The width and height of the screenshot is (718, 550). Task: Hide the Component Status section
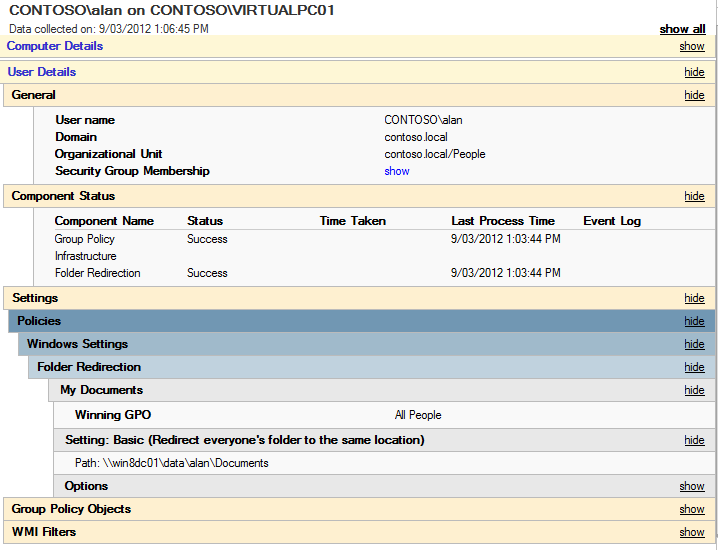694,197
